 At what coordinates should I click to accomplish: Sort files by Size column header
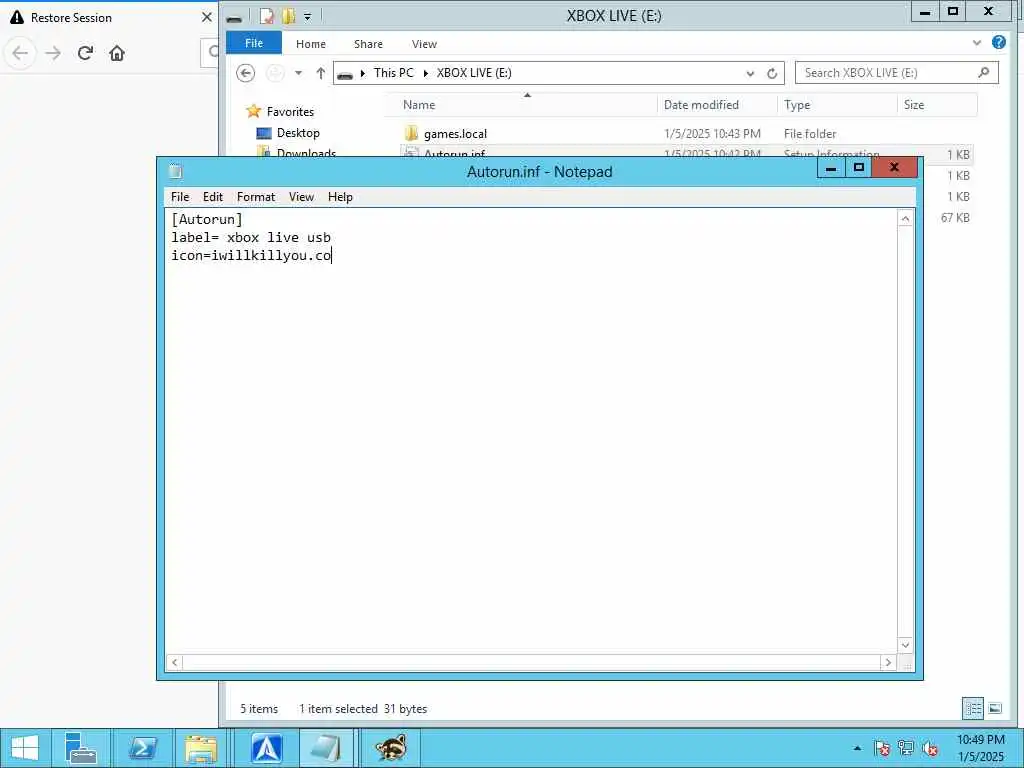tap(937, 104)
